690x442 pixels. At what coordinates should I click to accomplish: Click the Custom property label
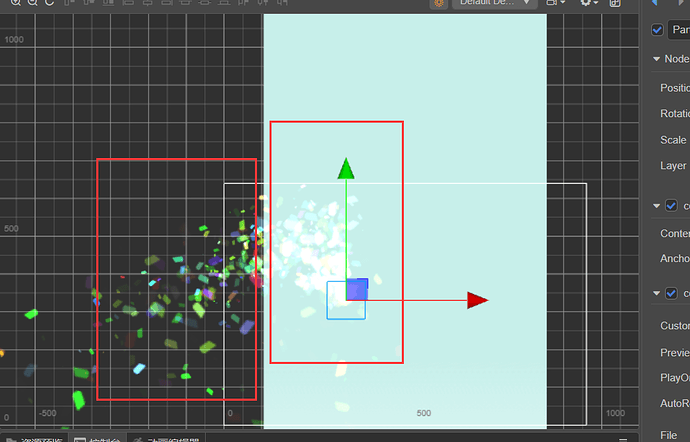coord(675,326)
